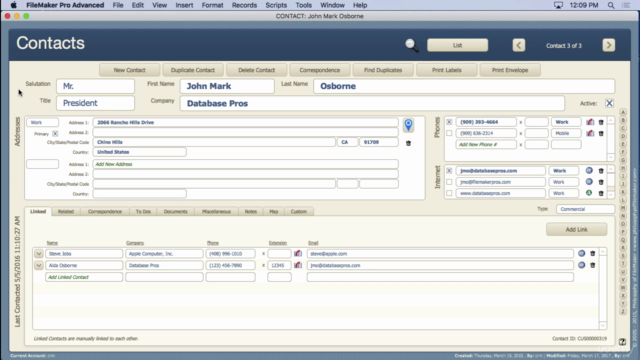Screen dimensions: 640x360
Task: Click the Add Link button
Action: pyautogui.click(x=576, y=229)
